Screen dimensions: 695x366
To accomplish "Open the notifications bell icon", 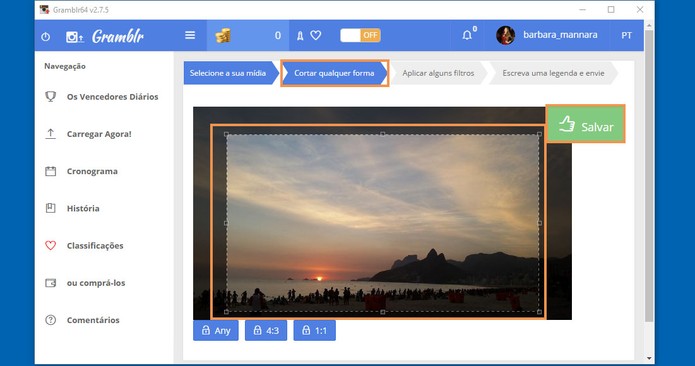I will point(467,35).
